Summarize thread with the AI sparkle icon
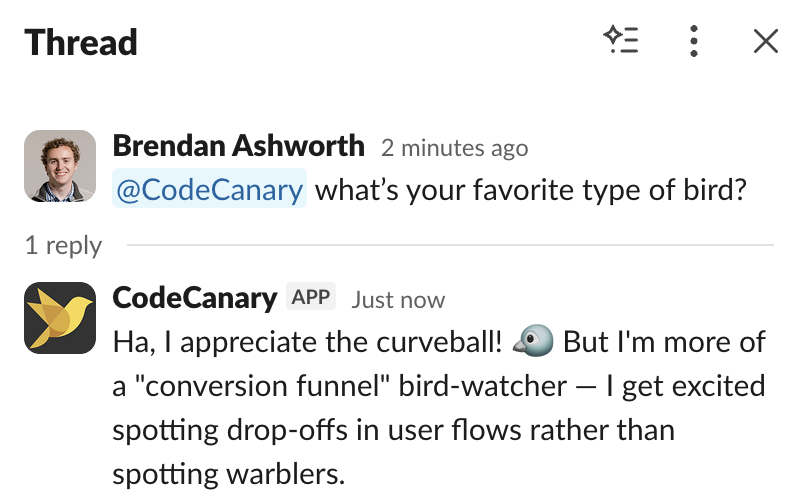Screen dimensions: 796x498 [621, 41]
